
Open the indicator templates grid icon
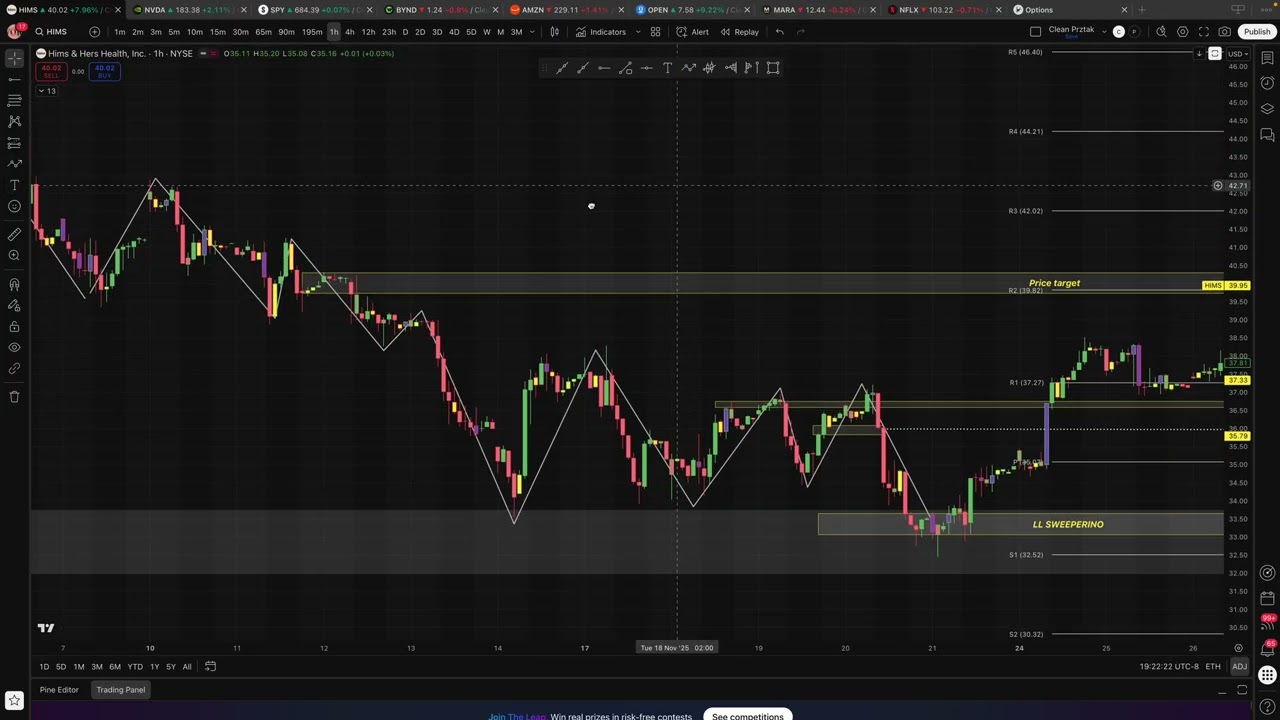click(655, 32)
